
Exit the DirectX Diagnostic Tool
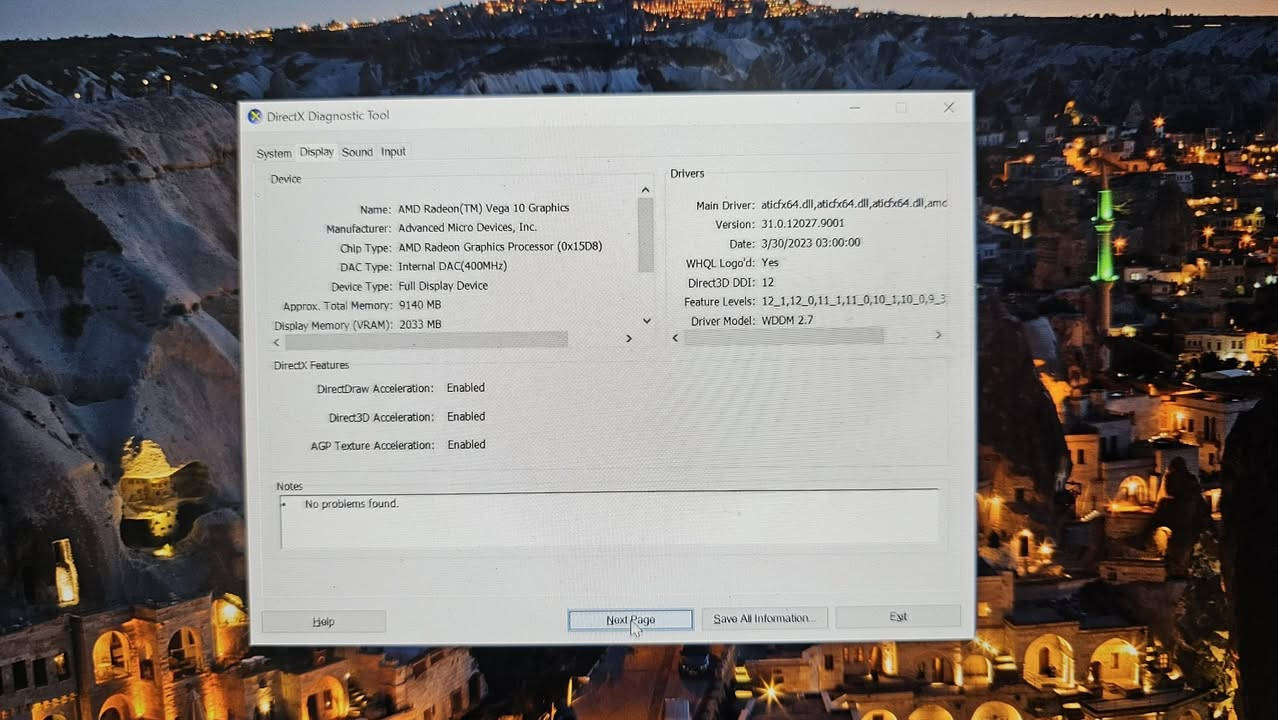[x=898, y=617]
